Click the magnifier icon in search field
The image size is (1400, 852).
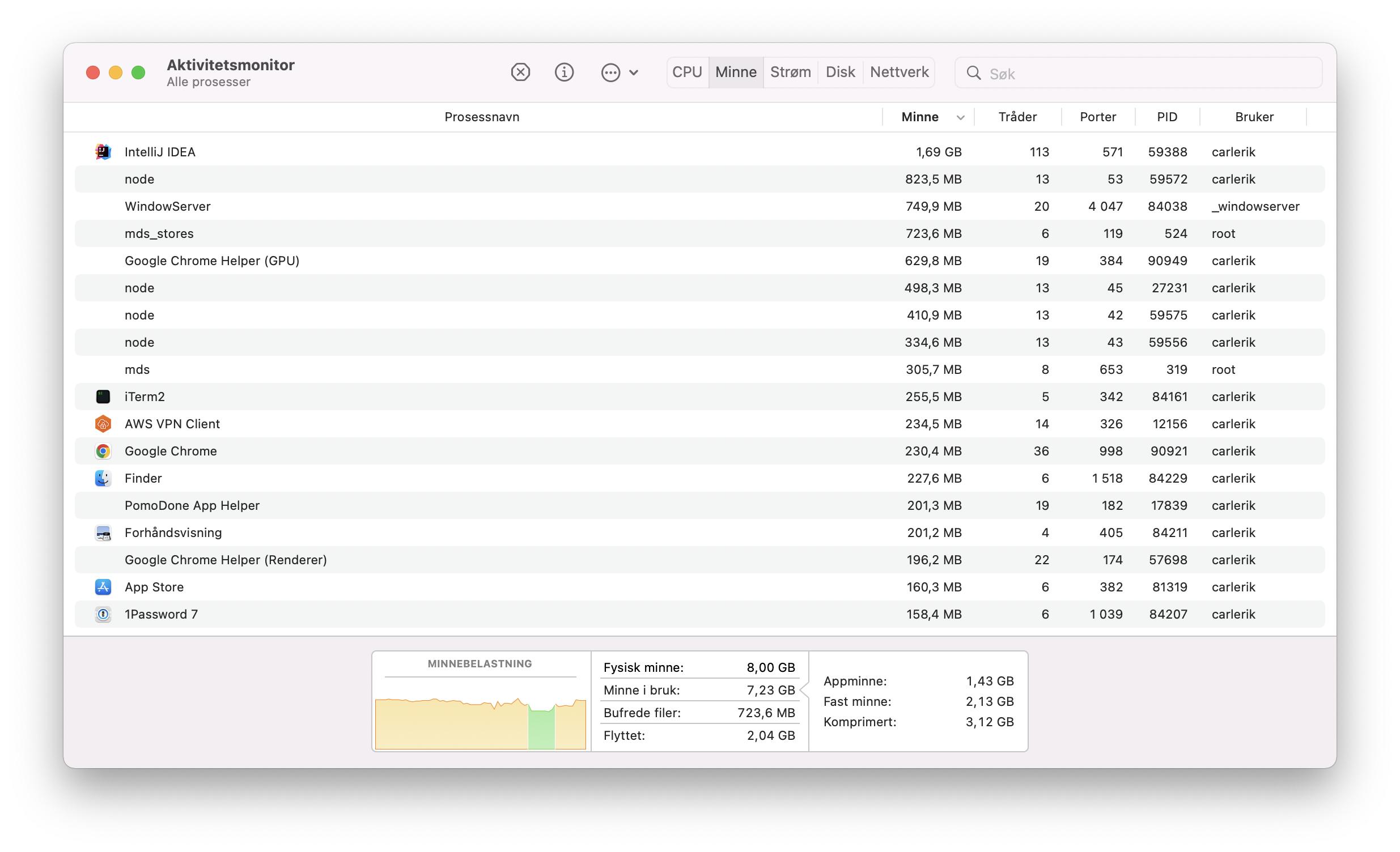coord(973,73)
